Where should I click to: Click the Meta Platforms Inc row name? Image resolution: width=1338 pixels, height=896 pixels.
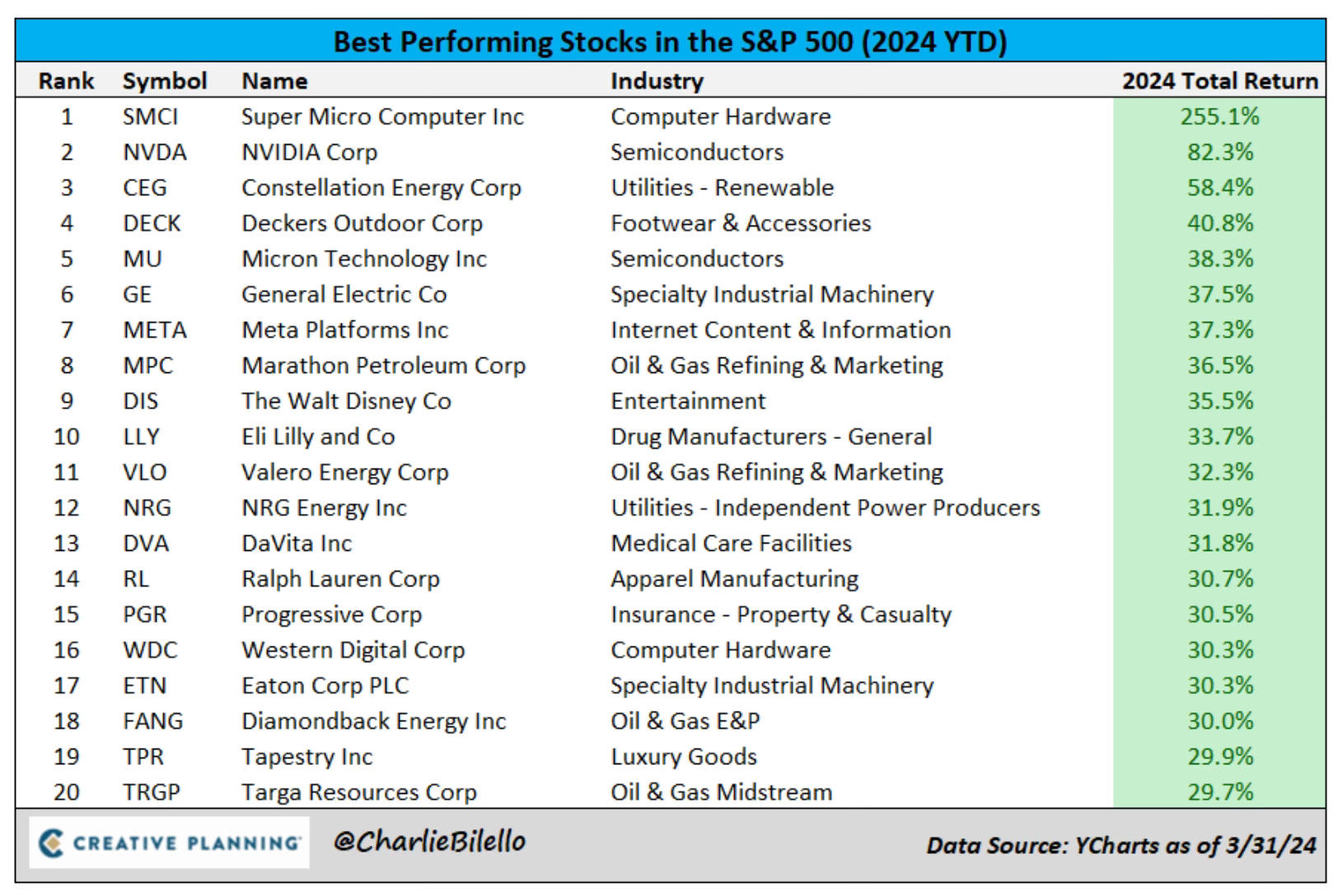click(344, 329)
